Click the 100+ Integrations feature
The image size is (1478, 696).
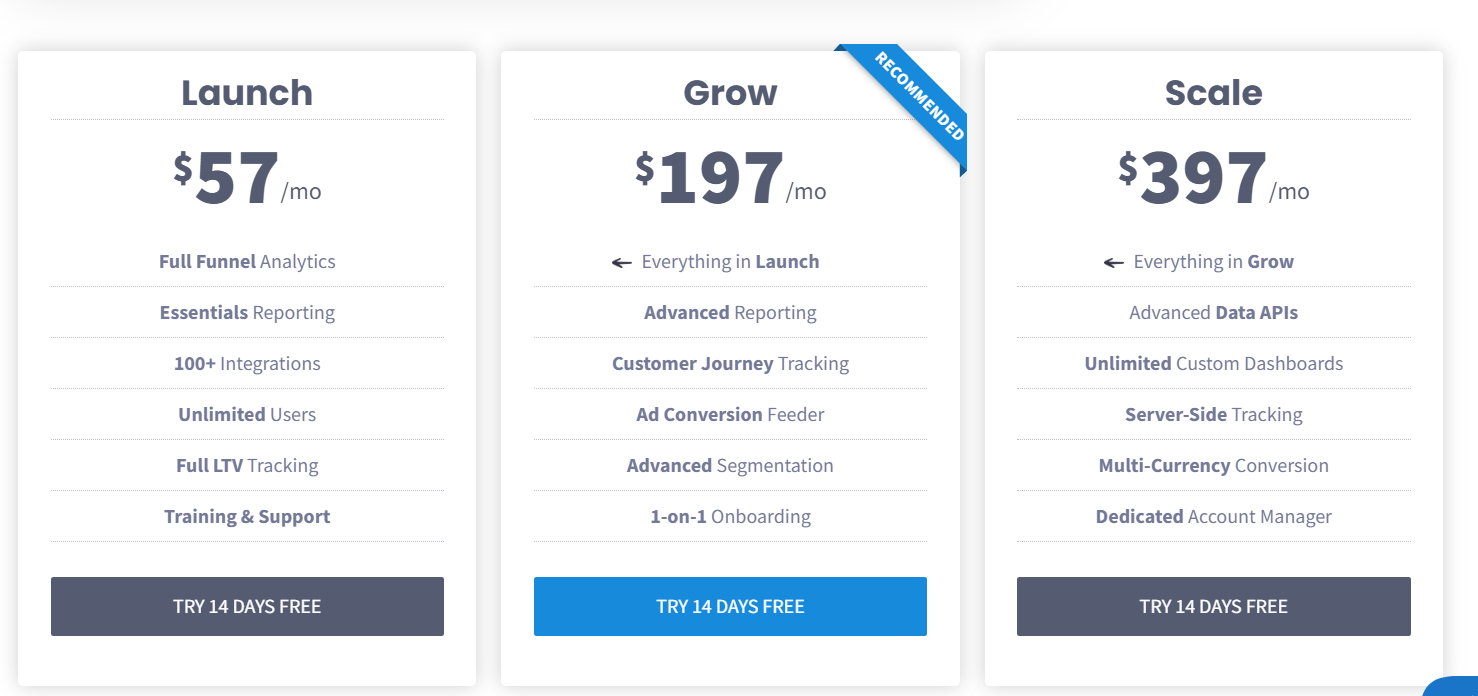point(247,364)
